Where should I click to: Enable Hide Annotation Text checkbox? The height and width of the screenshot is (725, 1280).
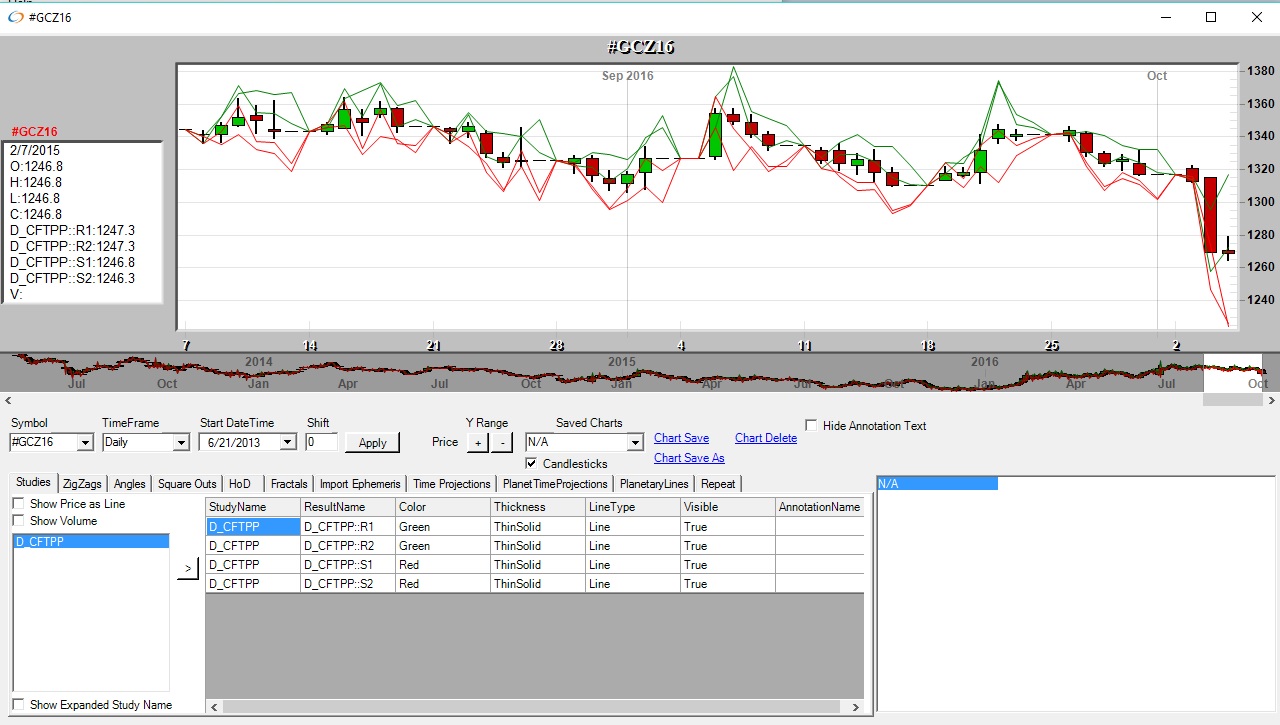click(811, 425)
